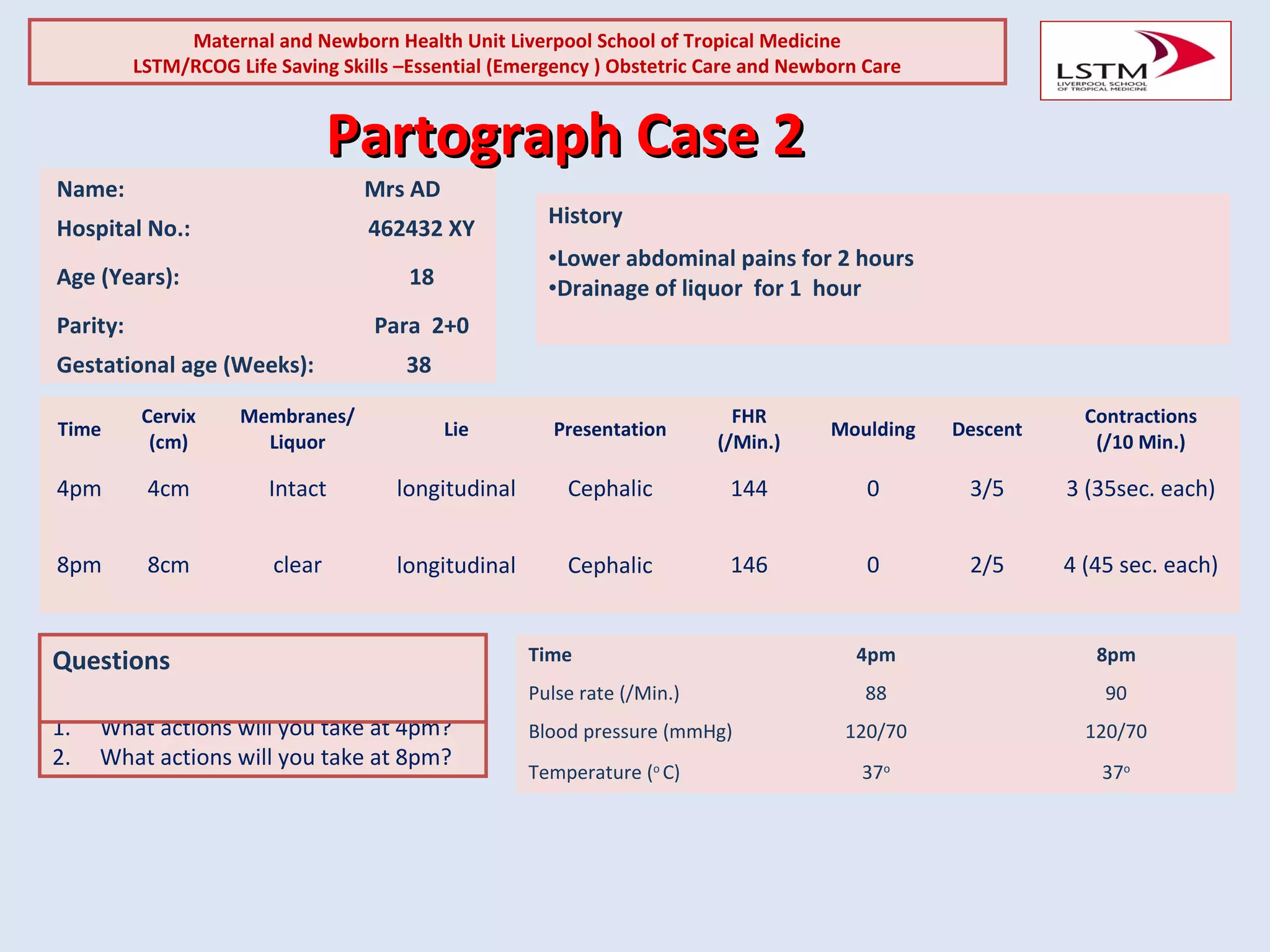
Task: Click the Temperature row label
Action: 603,772
